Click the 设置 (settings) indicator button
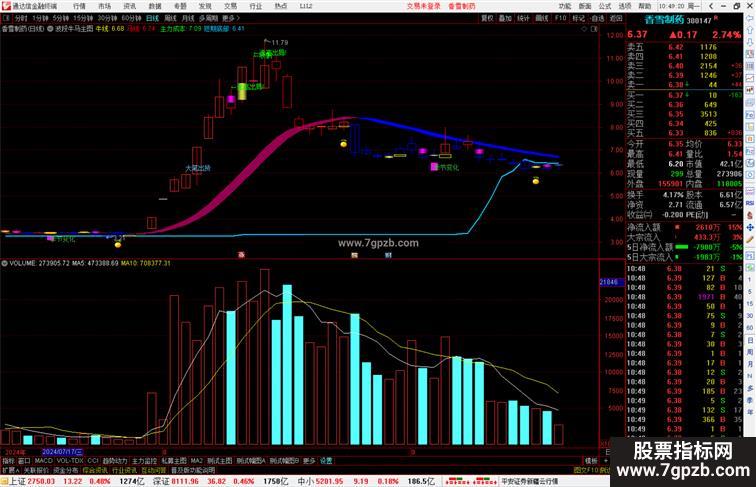The height and width of the screenshot is (487, 756). pos(326,461)
